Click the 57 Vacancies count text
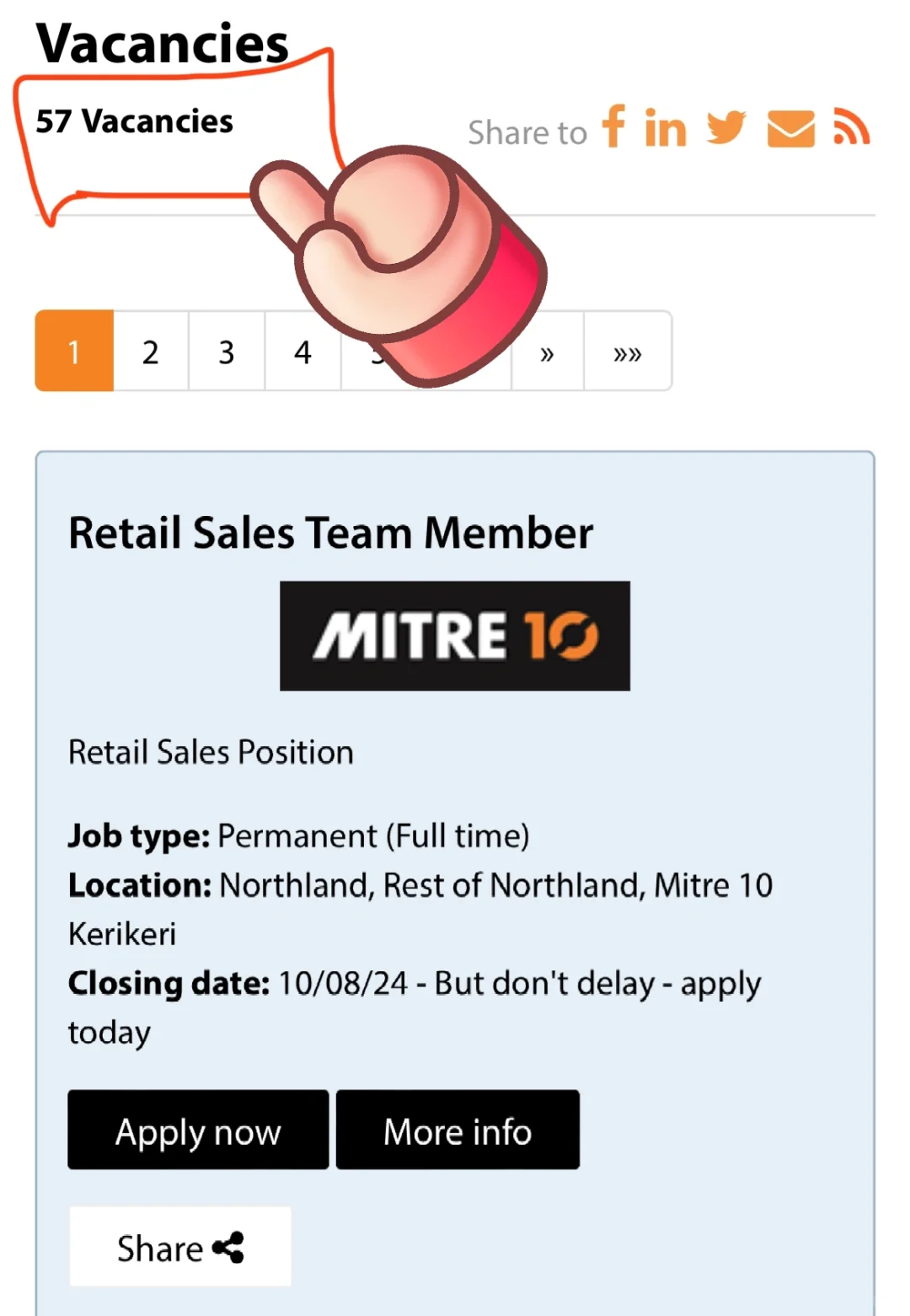Image resolution: width=910 pixels, height=1316 pixels. (135, 121)
